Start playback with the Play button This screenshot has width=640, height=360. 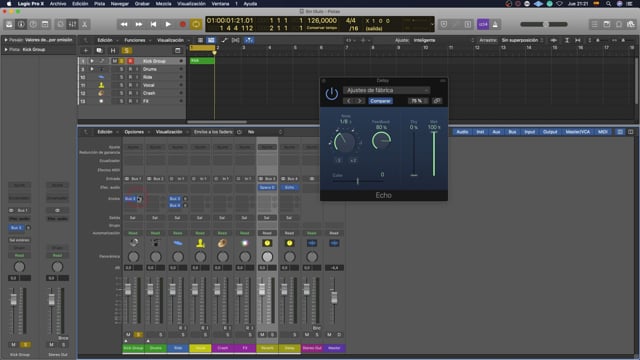tap(168, 24)
